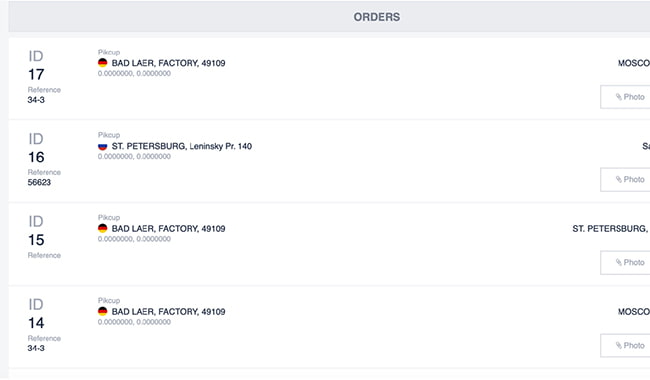Open order ID 16
The image size is (650, 380).
coord(36,157)
